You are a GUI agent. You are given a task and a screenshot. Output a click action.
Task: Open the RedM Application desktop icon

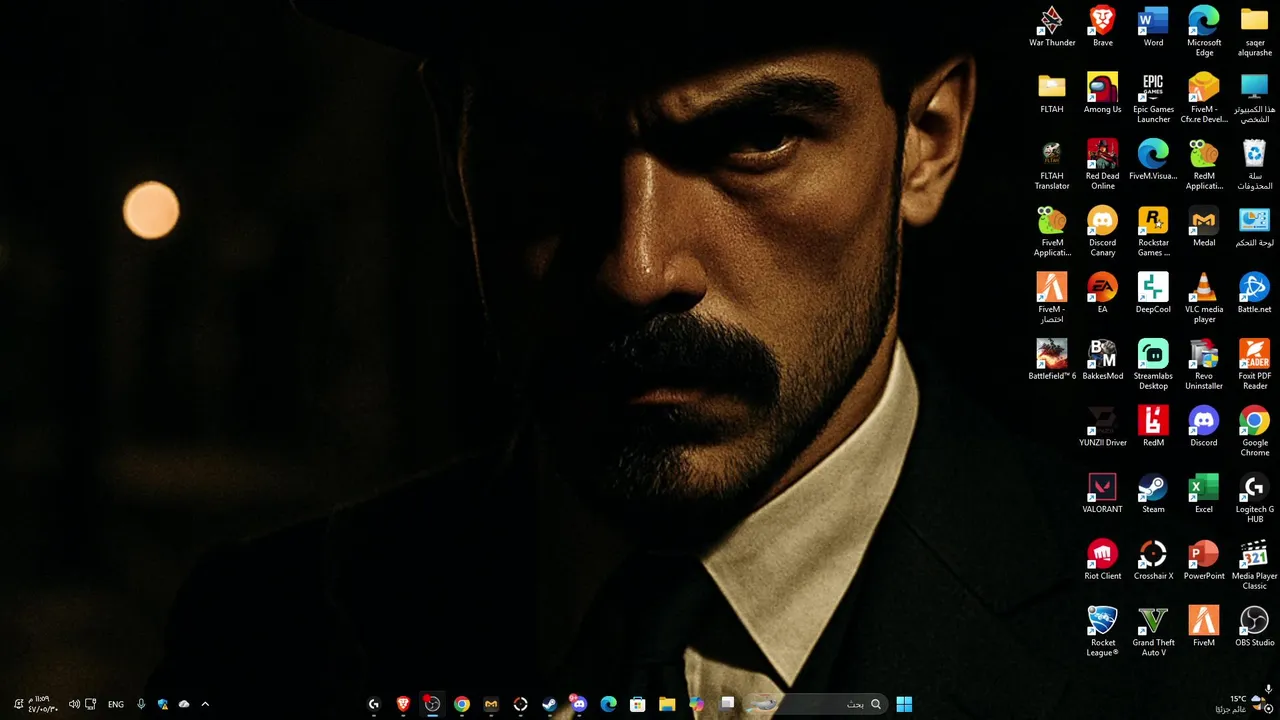pos(1204,165)
